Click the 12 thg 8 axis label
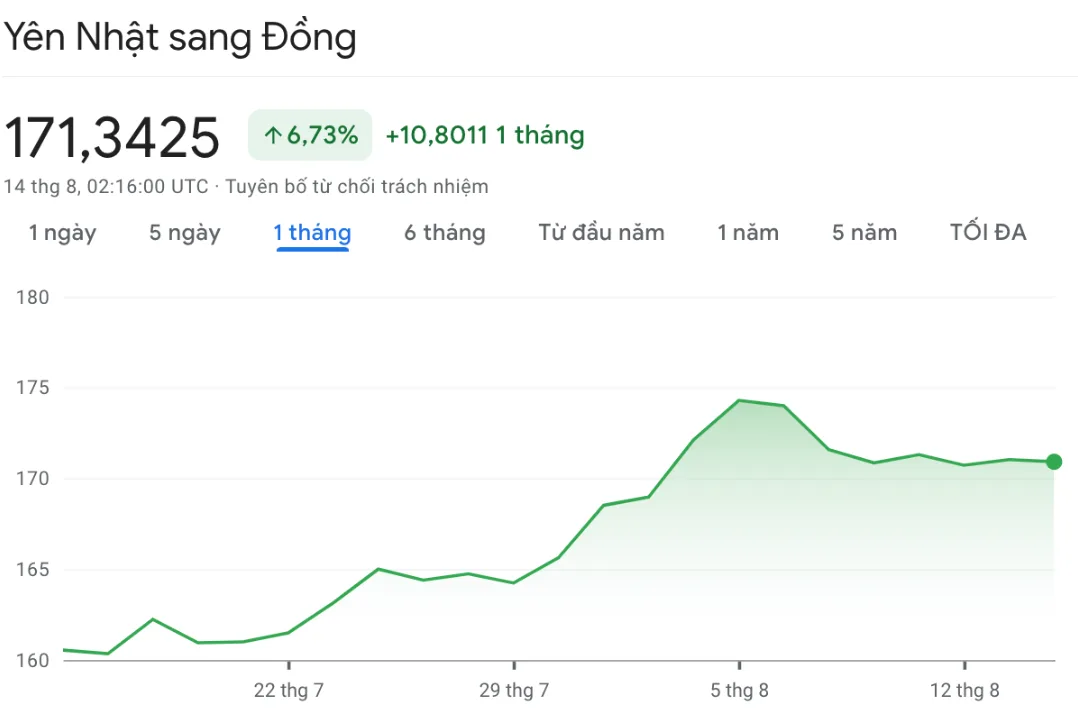 (965, 690)
